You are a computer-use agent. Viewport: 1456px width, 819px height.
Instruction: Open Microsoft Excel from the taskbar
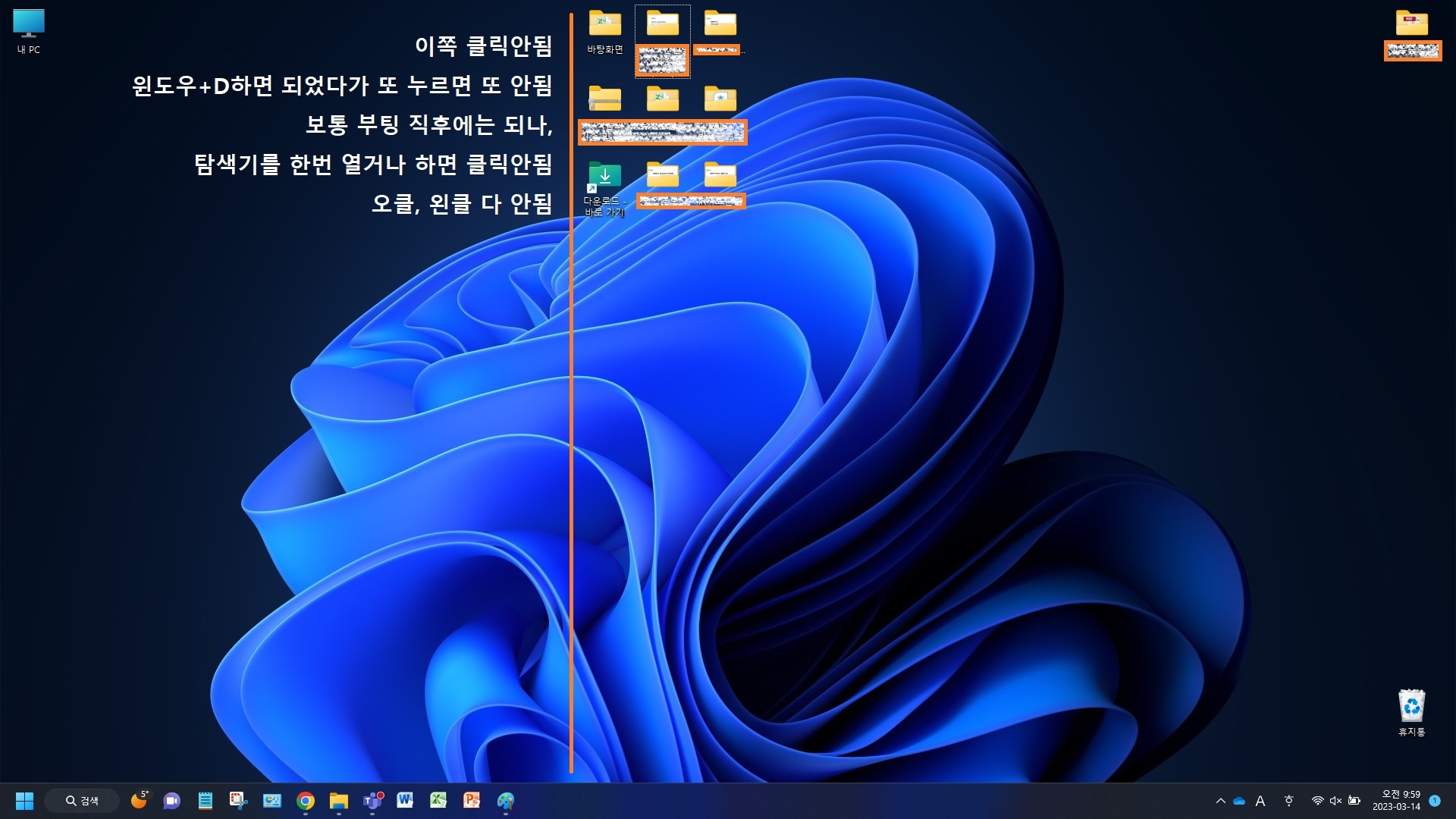point(438,801)
